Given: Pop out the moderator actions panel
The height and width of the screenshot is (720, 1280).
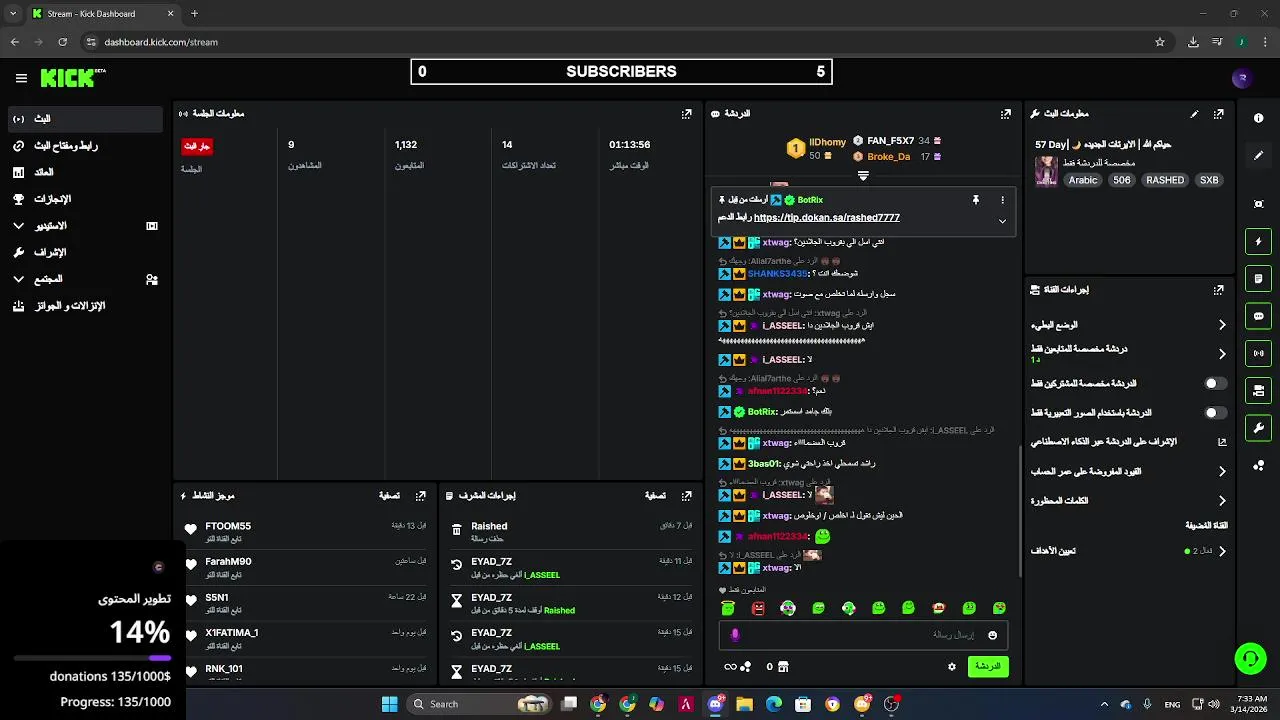Looking at the screenshot, I should [686, 496].
